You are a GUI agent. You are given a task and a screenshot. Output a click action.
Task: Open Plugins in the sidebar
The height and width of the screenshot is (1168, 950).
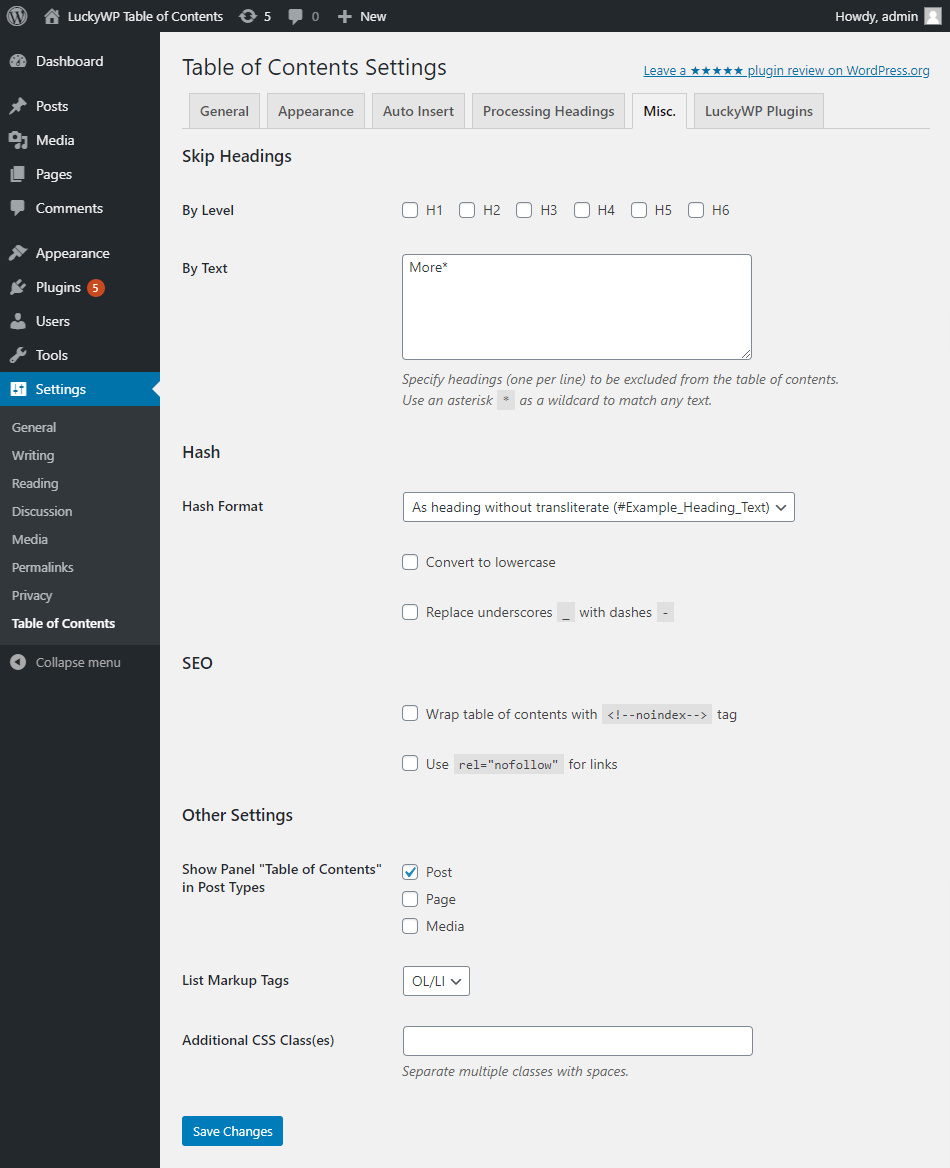pos(58,287)
